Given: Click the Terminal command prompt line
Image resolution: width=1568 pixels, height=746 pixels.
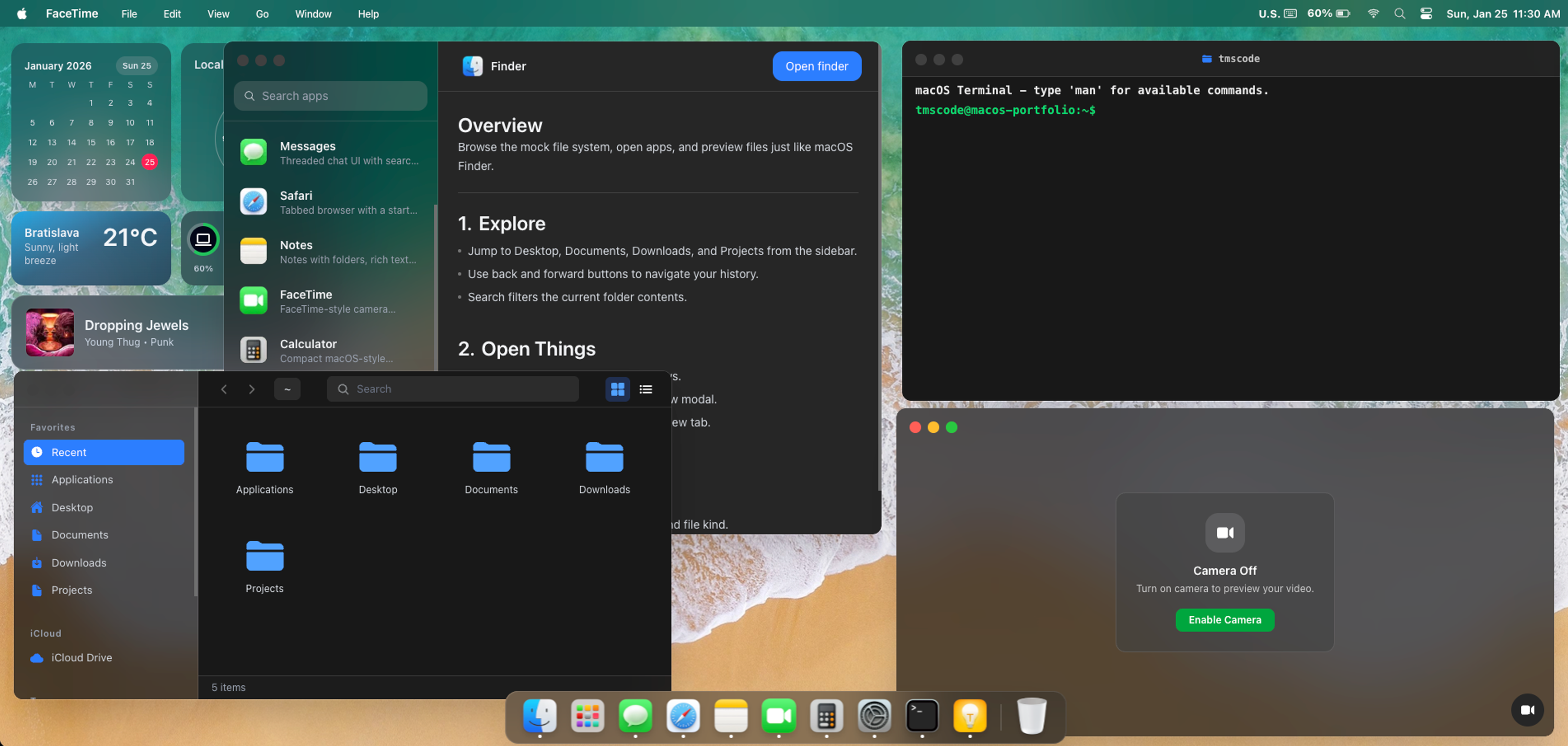Looking at the screenshot, I should click(x=1005, y=110).
